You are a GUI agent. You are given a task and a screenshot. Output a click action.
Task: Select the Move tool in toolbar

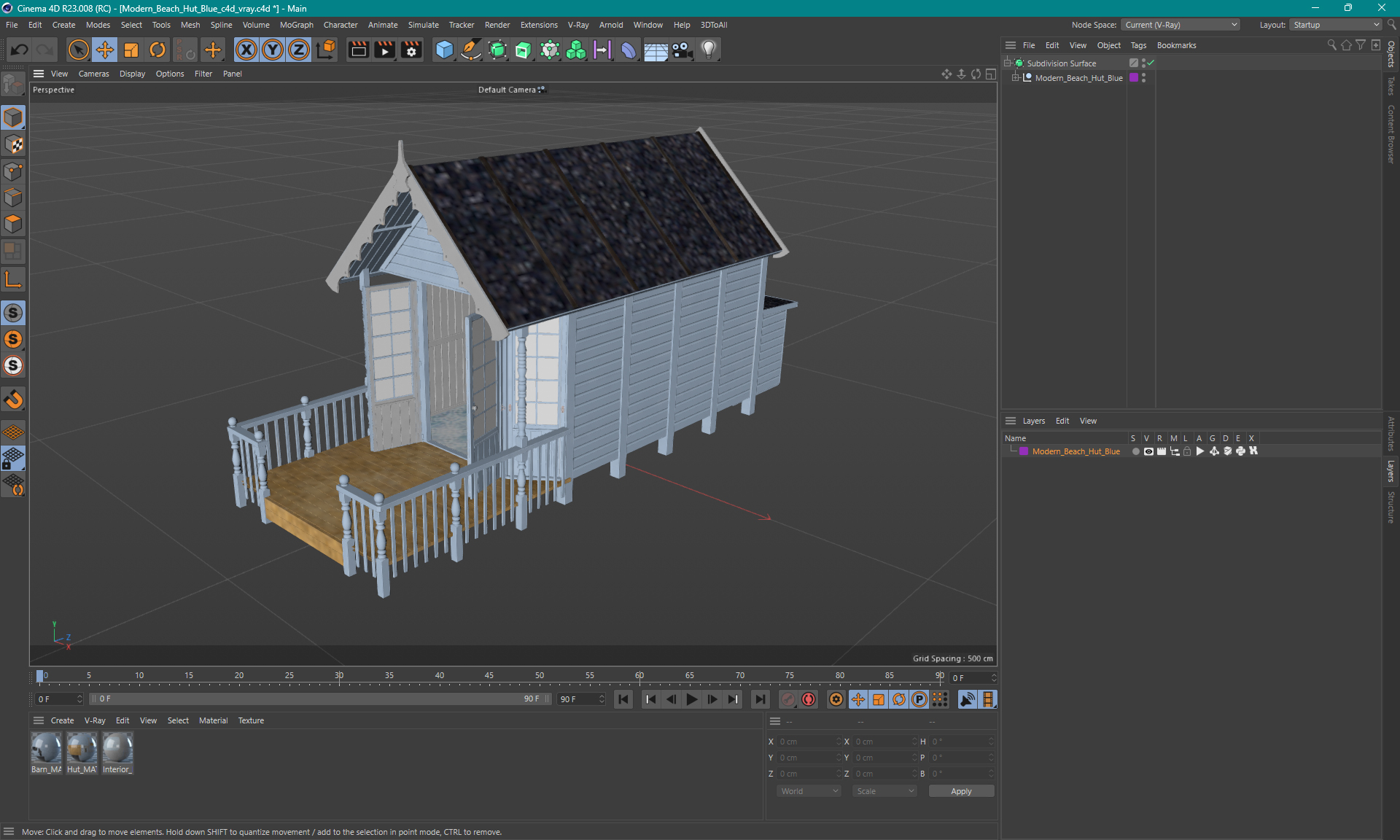tap(103, 49)
